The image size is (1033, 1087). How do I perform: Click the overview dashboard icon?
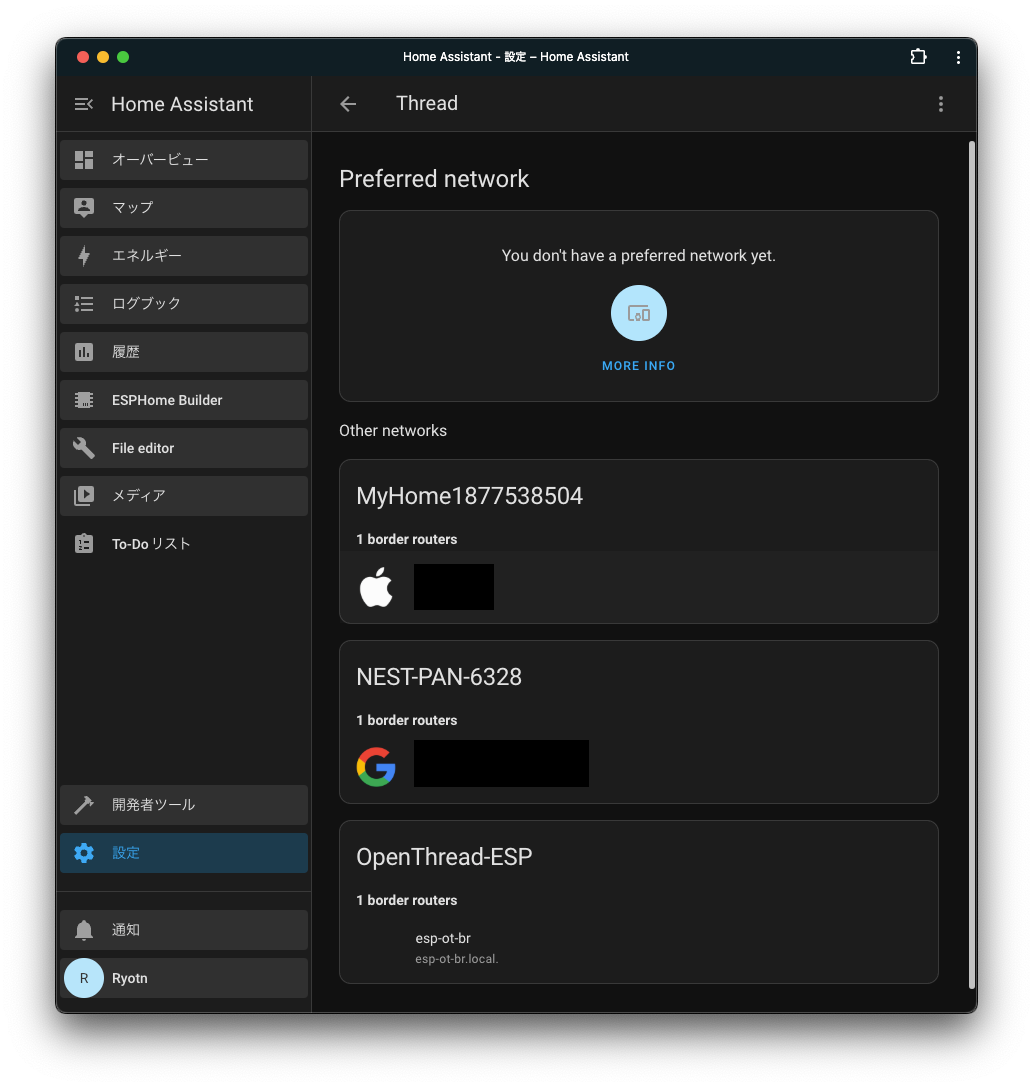pos(84,160)
